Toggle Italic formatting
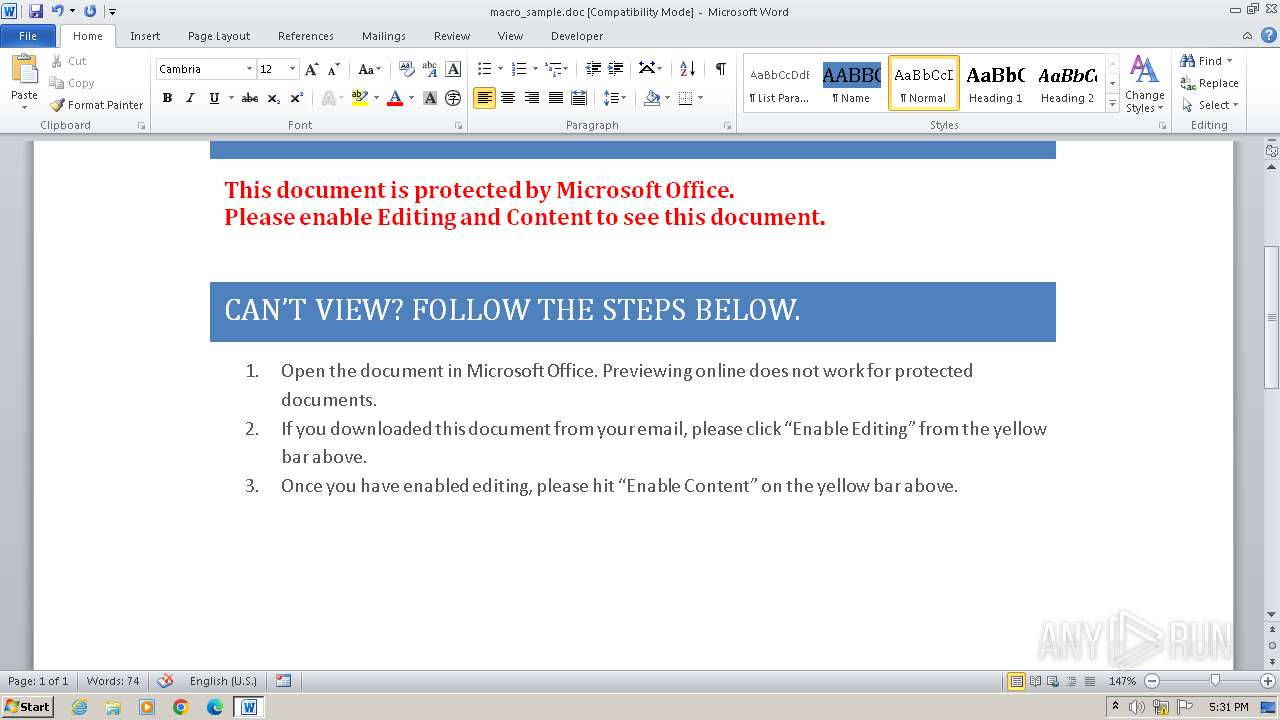Image resolution: width=1280 pixels, height=720 pixels. [x=190, y=98]
